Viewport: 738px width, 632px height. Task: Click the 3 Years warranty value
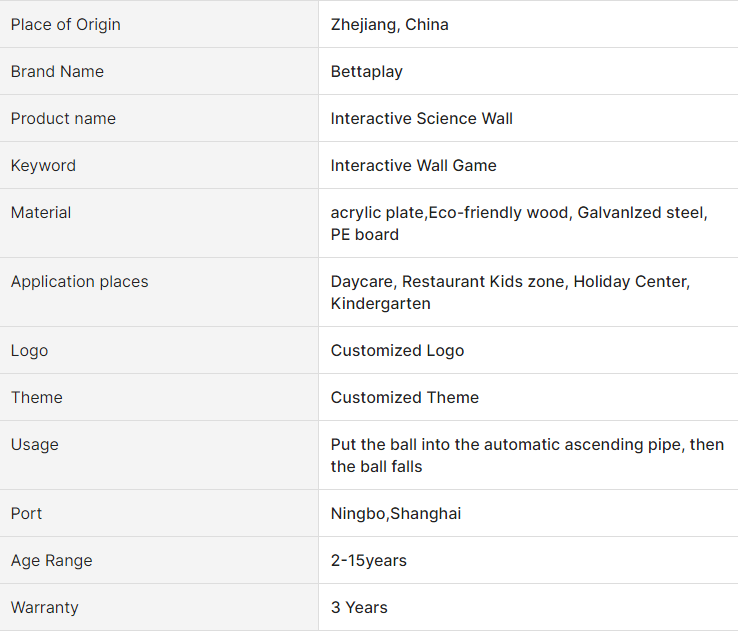(359, 608)
